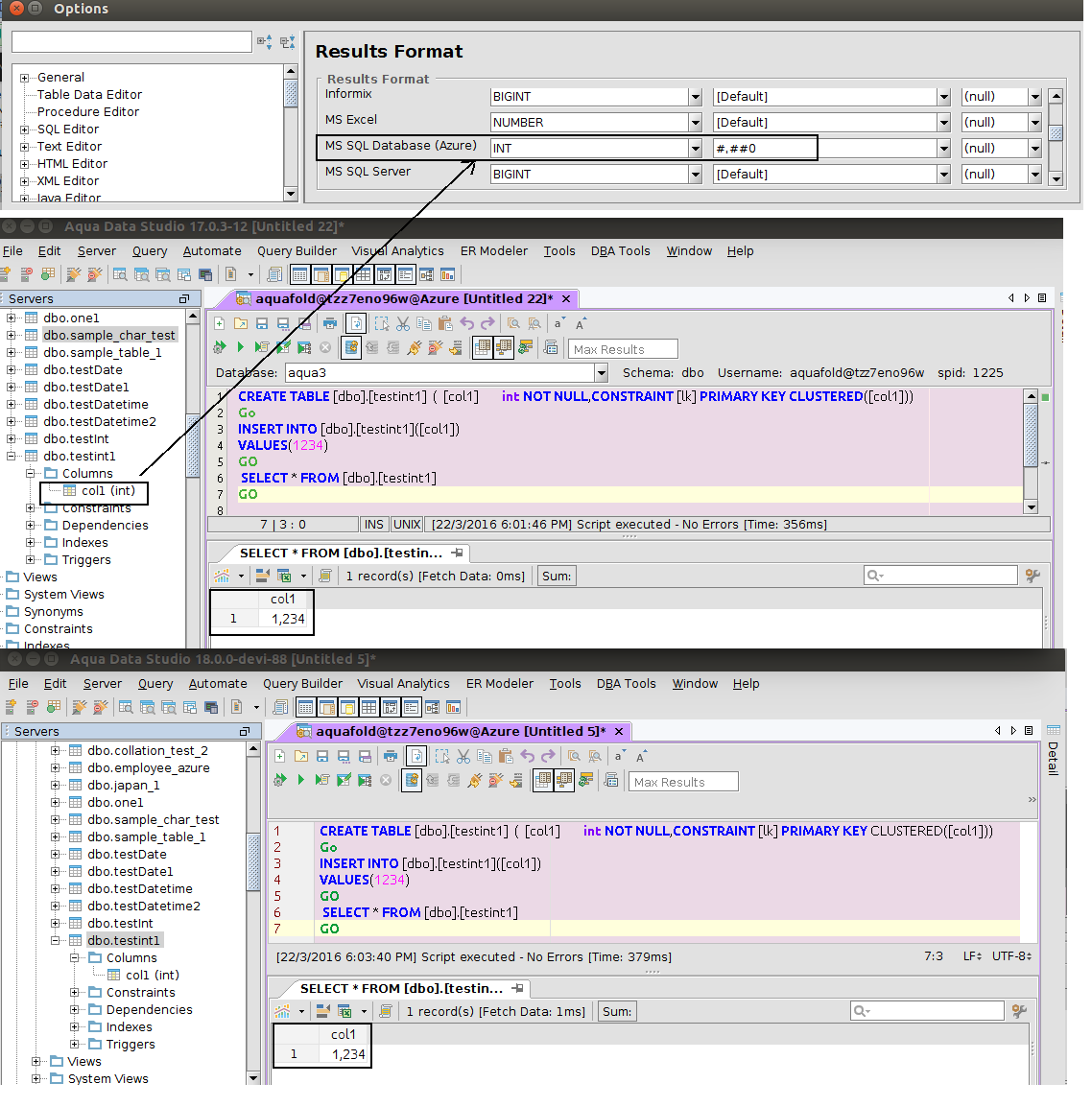Export to Excel icon in version 17 results toolbar
The image size is (1092, 1107).
pyautogui.click(x=284, y=577)
